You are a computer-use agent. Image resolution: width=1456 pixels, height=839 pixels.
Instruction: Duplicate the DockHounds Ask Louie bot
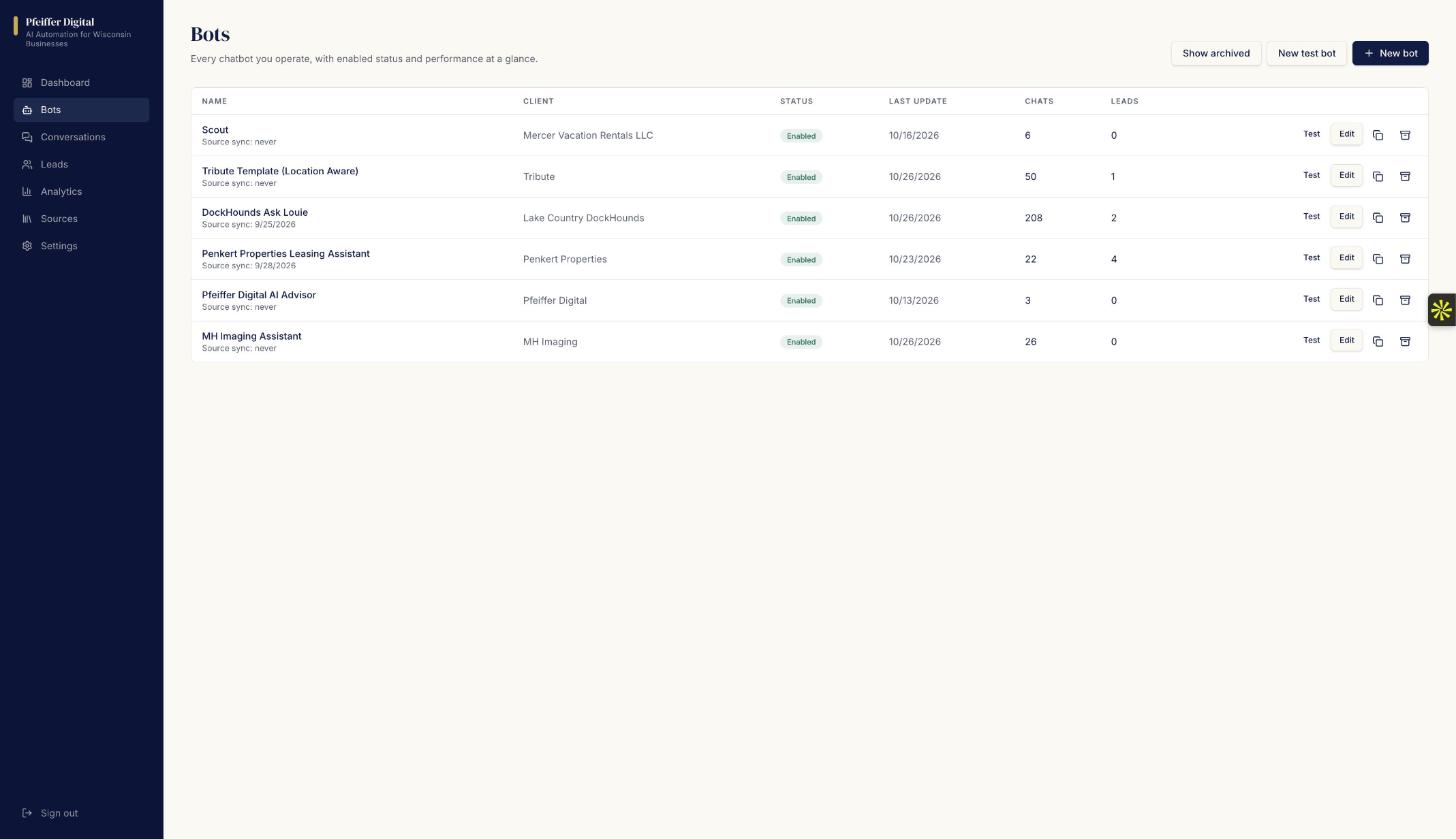(x=1378, y=217)
